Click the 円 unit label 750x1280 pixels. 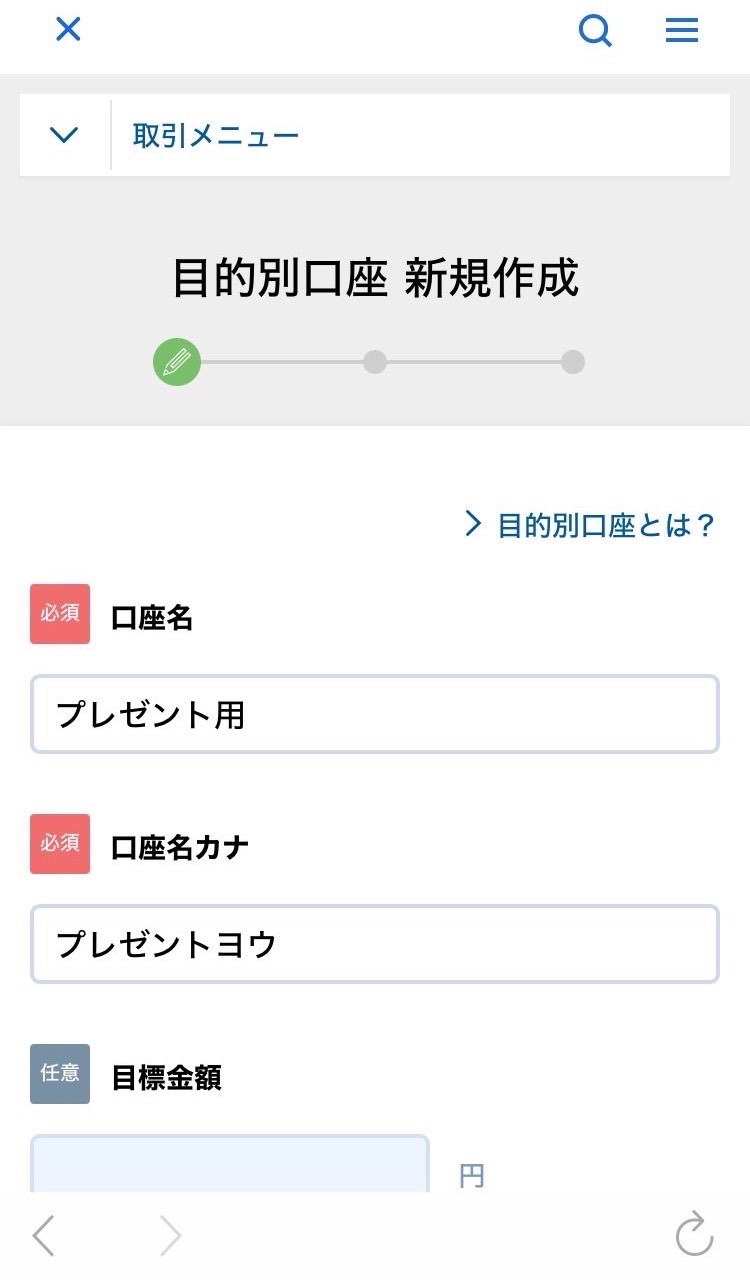tap(472, 1176)
